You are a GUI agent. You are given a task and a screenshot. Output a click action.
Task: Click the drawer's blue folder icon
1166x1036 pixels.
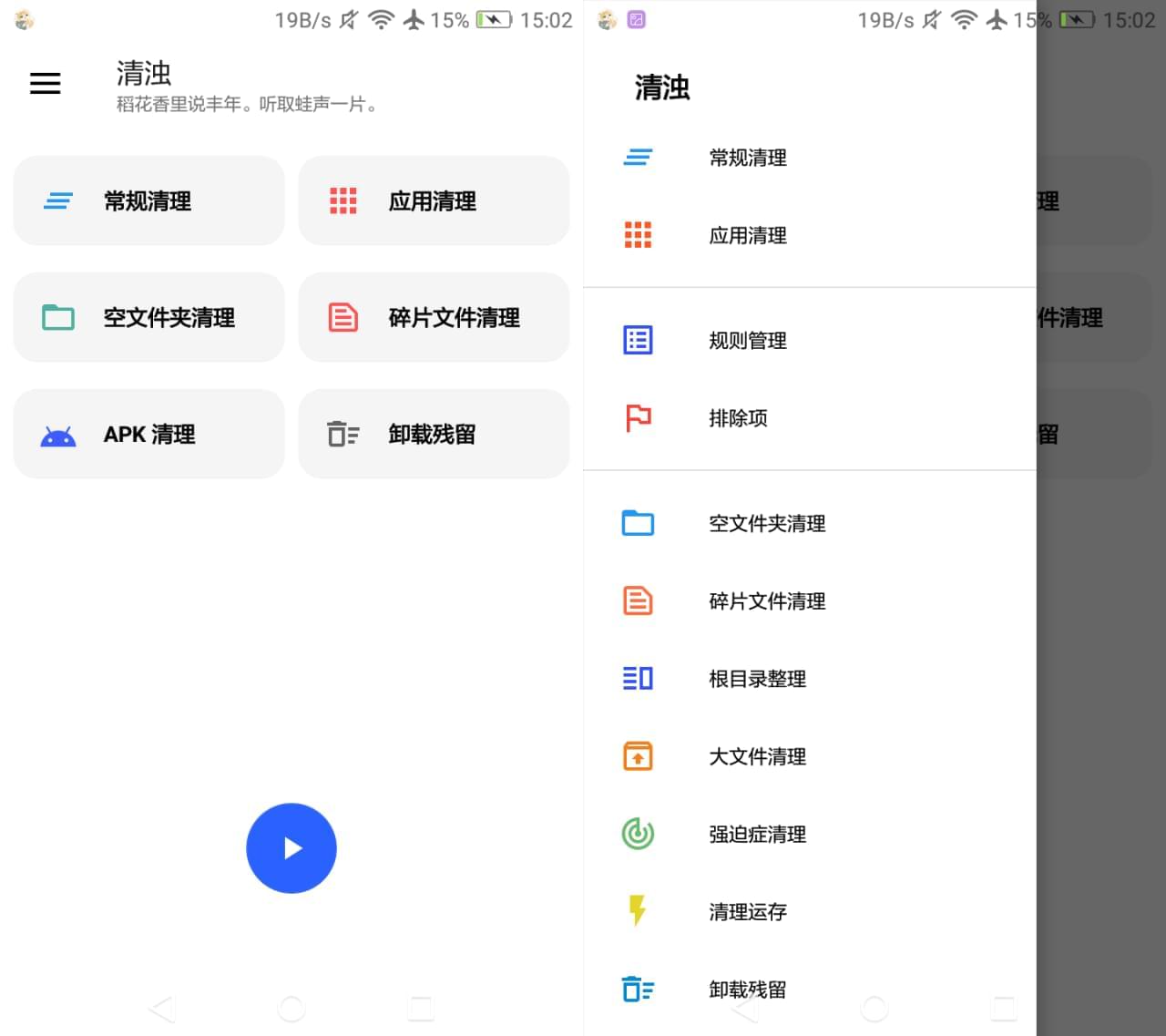[638, 523]
